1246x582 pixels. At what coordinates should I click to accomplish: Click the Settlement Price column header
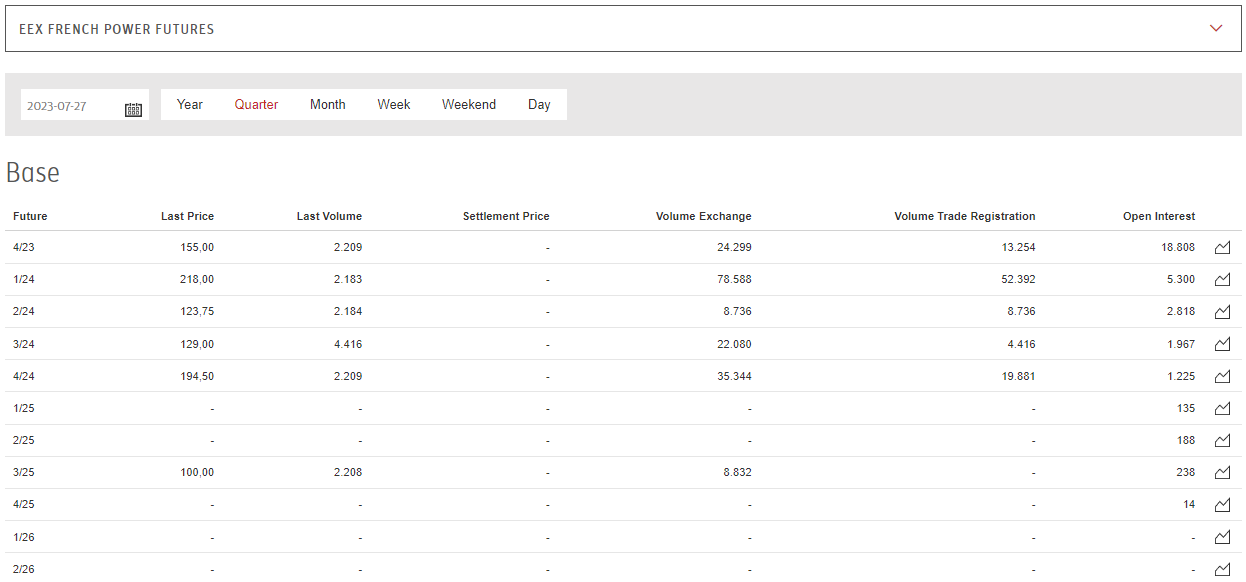[x=506, y=216]
